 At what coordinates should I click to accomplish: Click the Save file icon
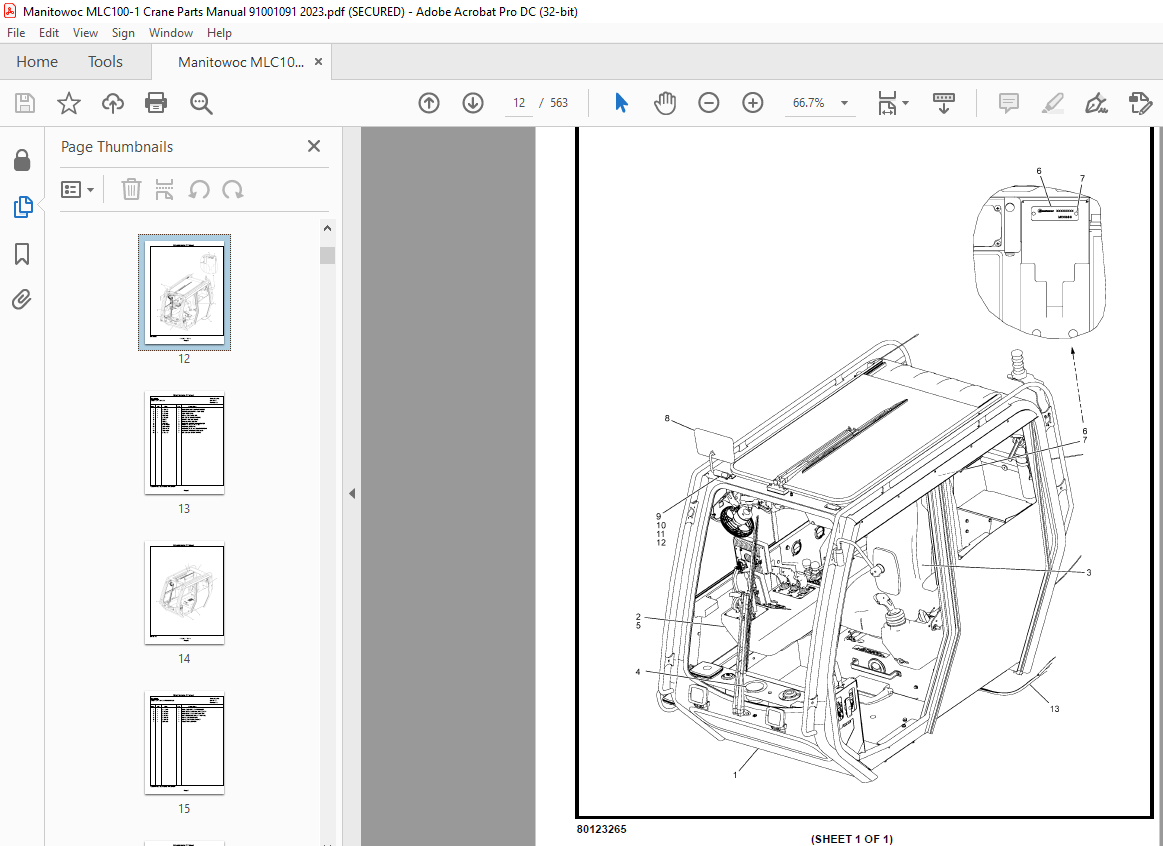tap(25, 103)
